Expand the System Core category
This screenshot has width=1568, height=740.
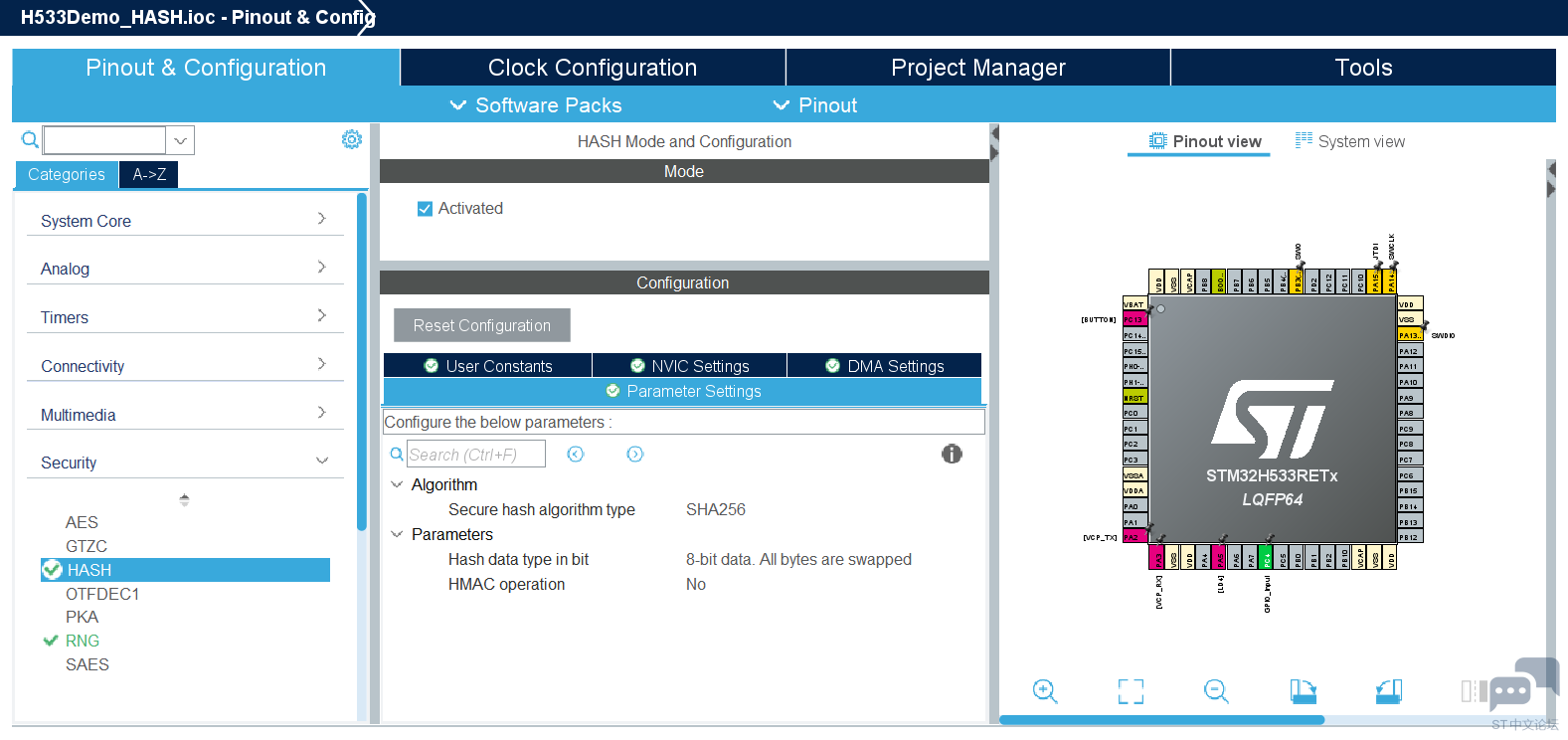click(x=185, y=221)
